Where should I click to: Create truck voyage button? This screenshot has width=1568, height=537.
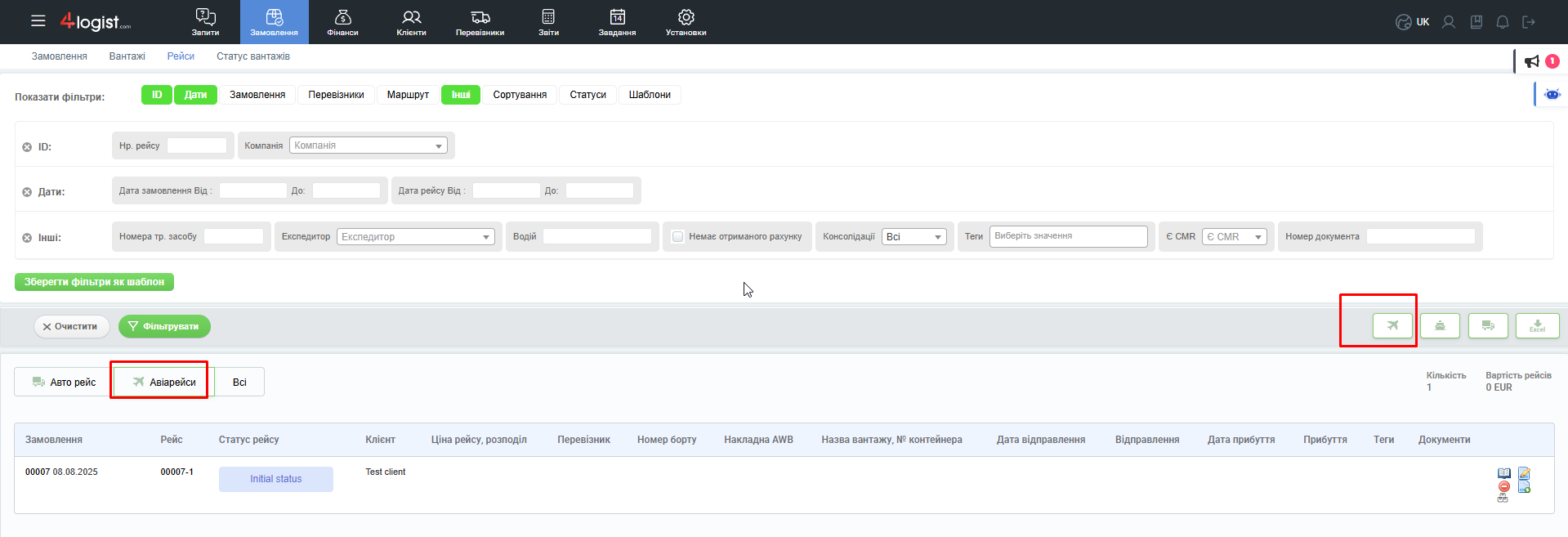pyautogui.click(x=1488, y=325)
